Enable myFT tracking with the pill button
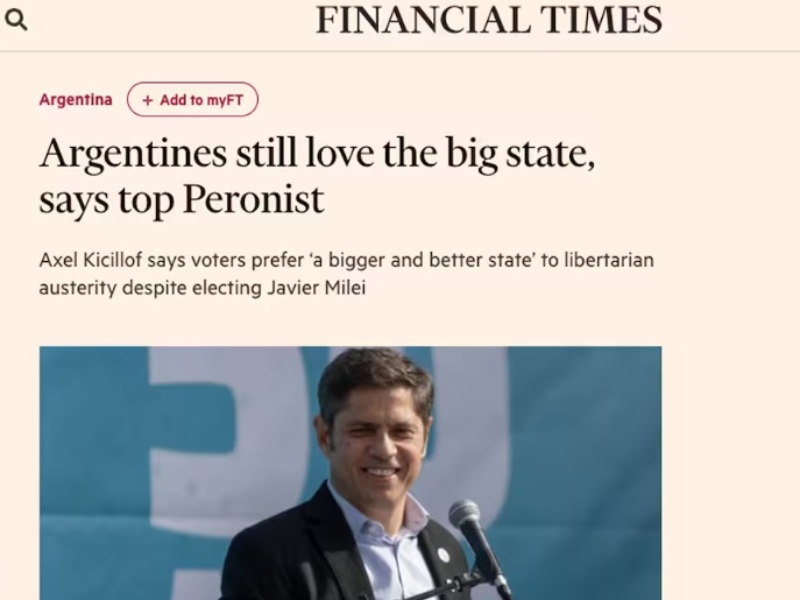Viewport: 800px width, 600px height. pos(192,99)
